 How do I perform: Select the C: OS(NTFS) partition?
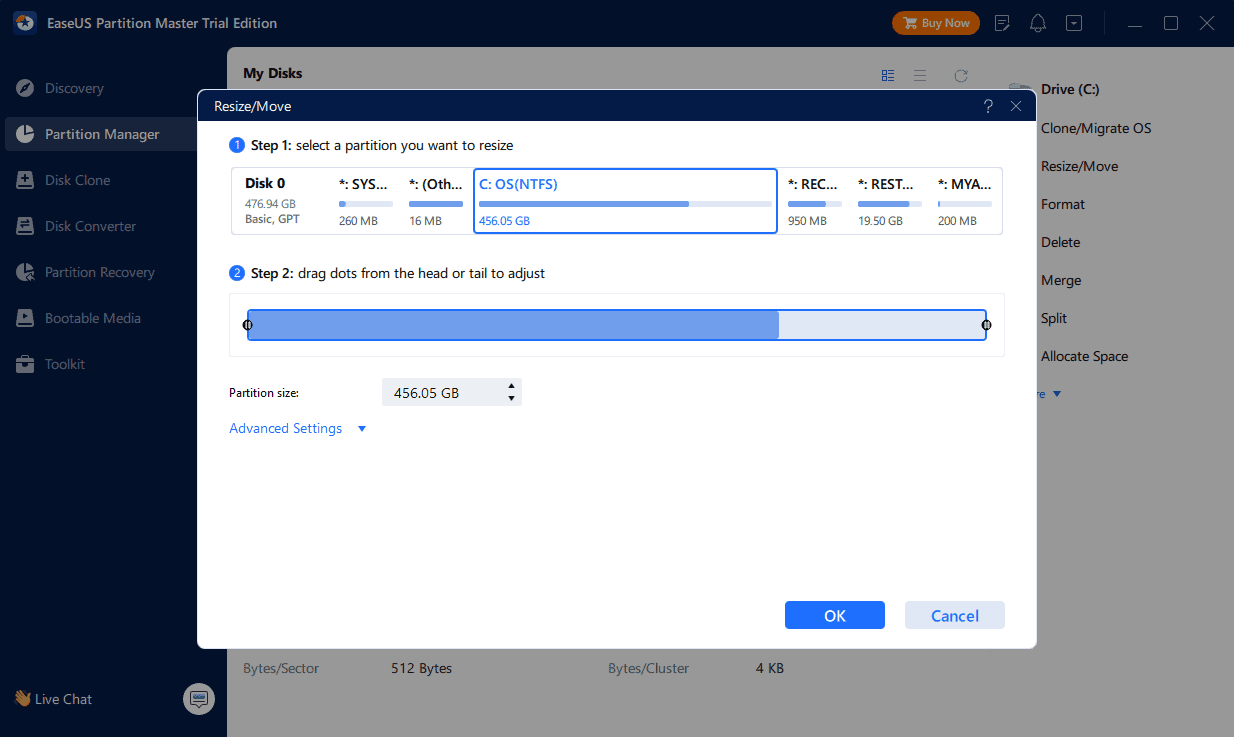625,201
